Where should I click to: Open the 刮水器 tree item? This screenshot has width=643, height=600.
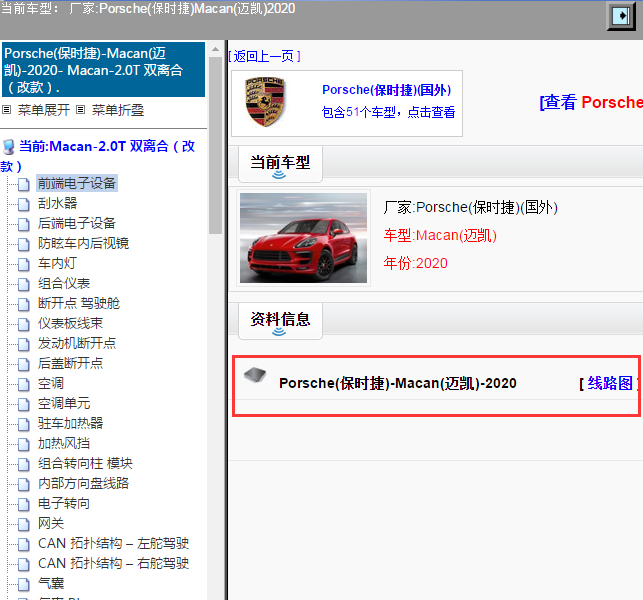(57, 203)
